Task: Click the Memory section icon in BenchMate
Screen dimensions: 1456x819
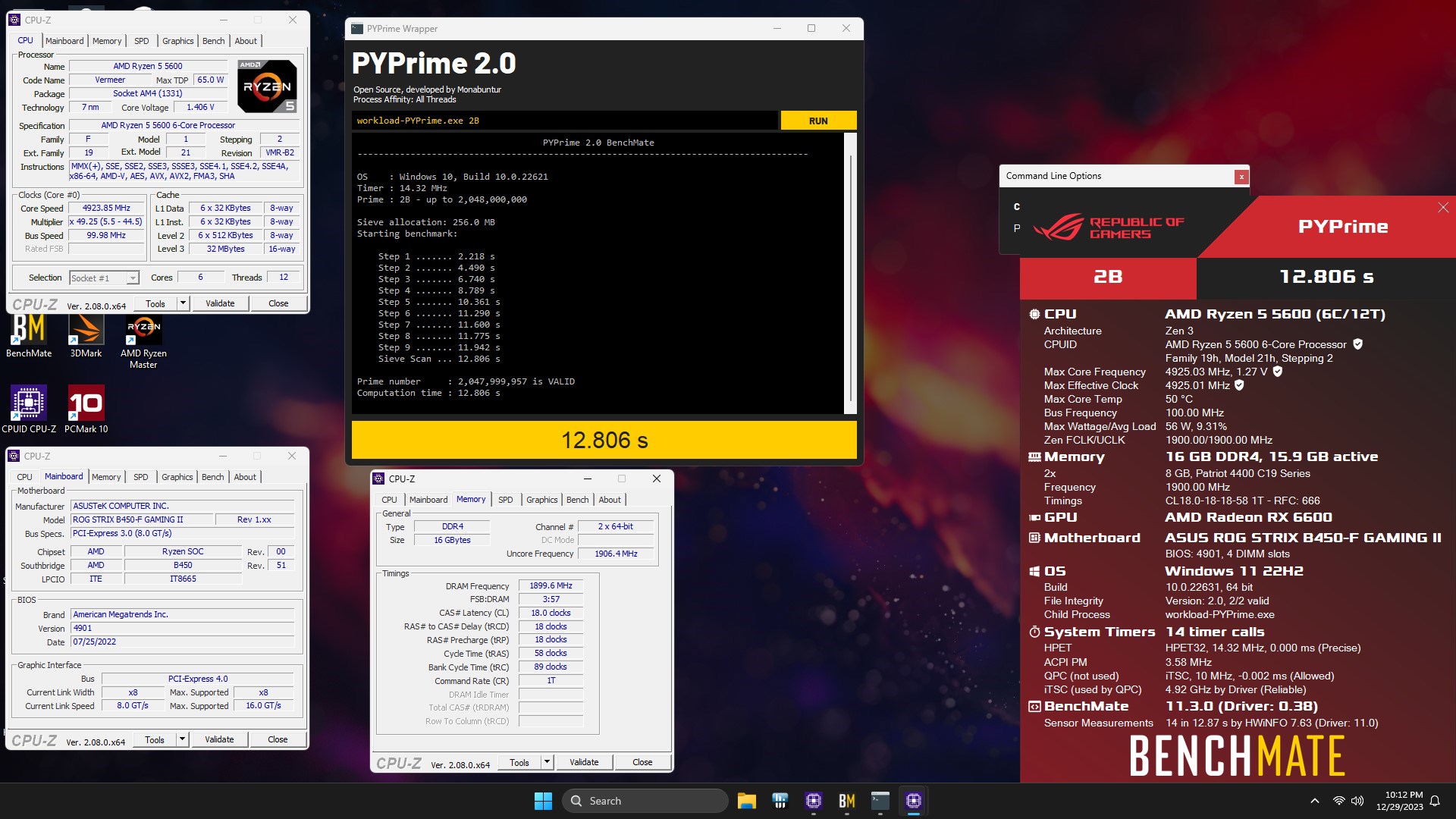Action: 1034,457
